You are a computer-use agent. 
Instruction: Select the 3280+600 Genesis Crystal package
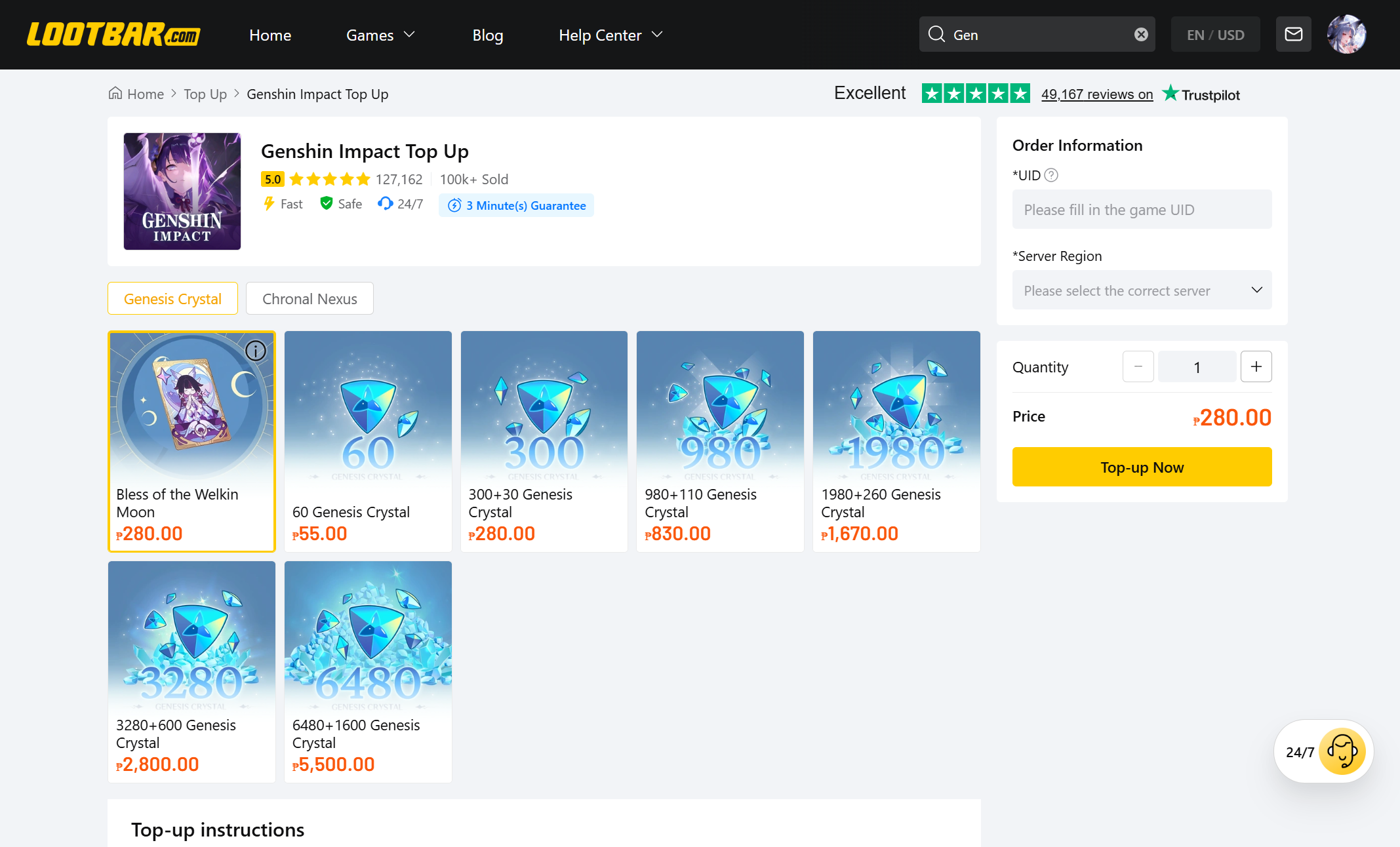(x=191, y=672)
